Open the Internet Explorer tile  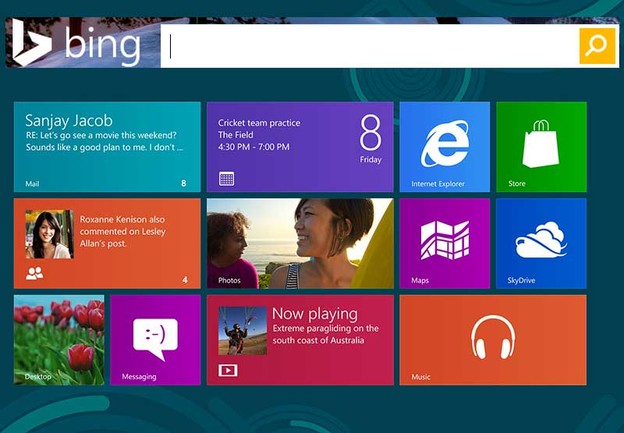tap(445, 147)
